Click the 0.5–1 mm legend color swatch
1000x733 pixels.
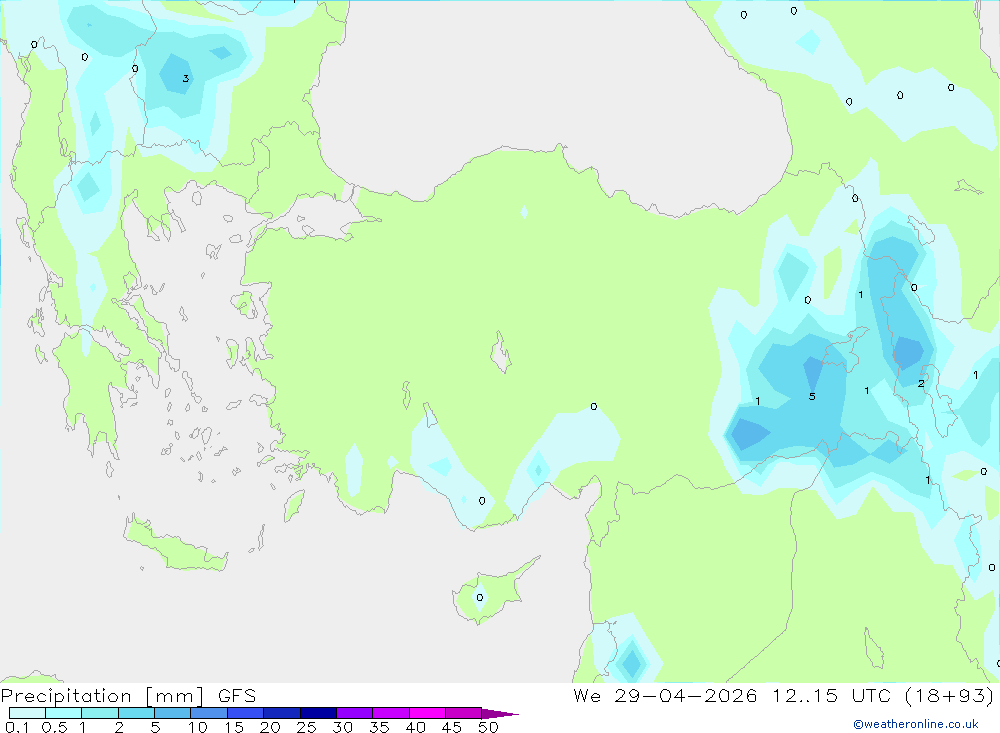[63, 713]
